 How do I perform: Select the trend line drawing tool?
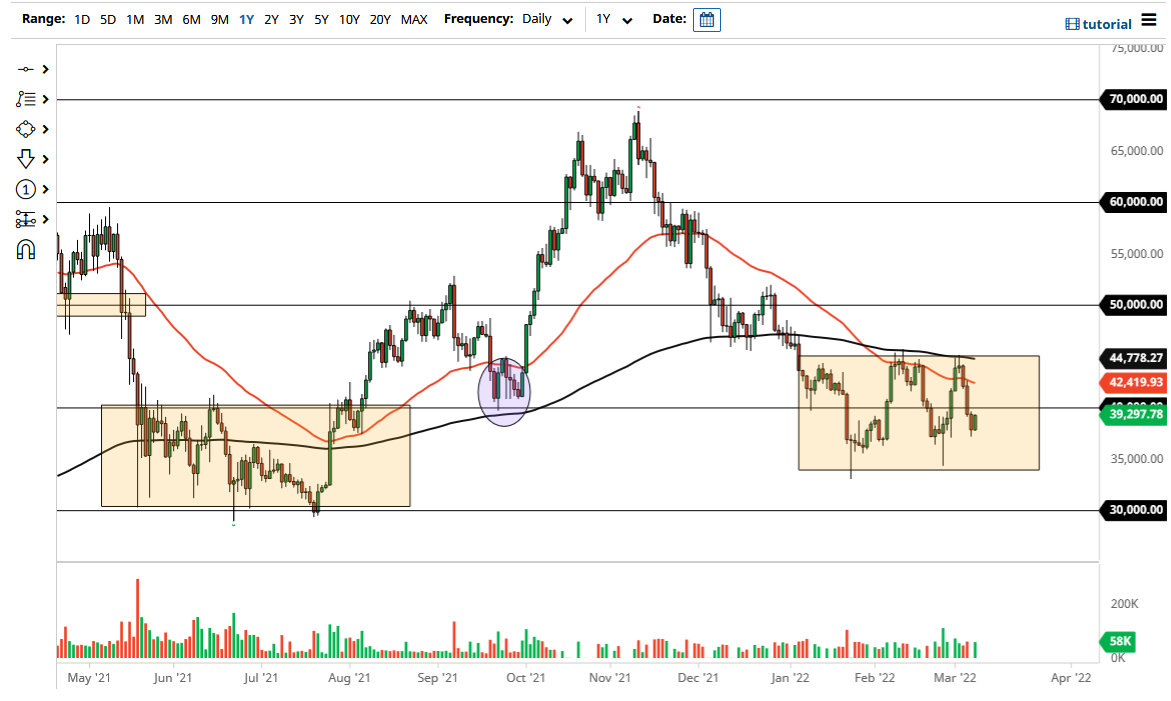point(25,70)
